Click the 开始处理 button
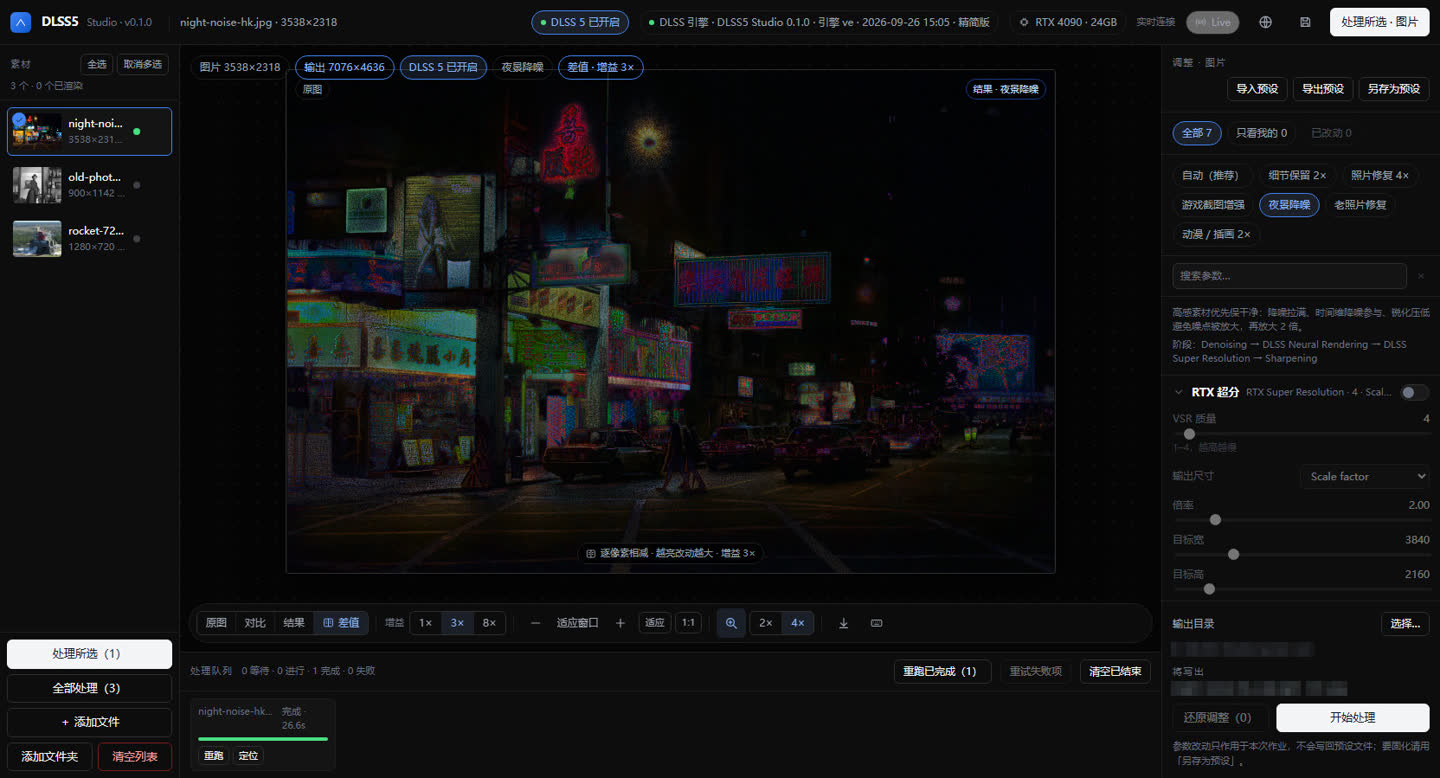1440x778 pixels. 1352,717
